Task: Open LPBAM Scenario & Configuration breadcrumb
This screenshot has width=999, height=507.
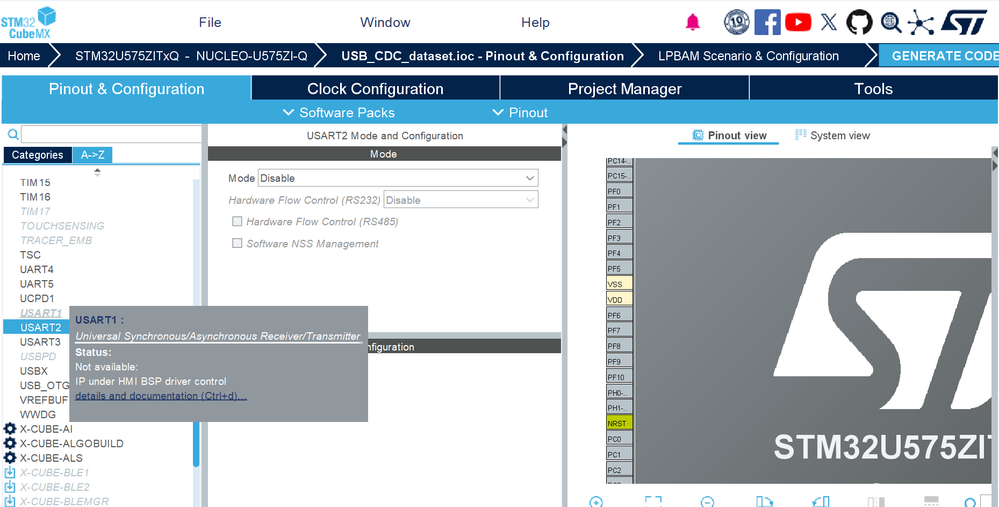Action: [x=748, y=55]
